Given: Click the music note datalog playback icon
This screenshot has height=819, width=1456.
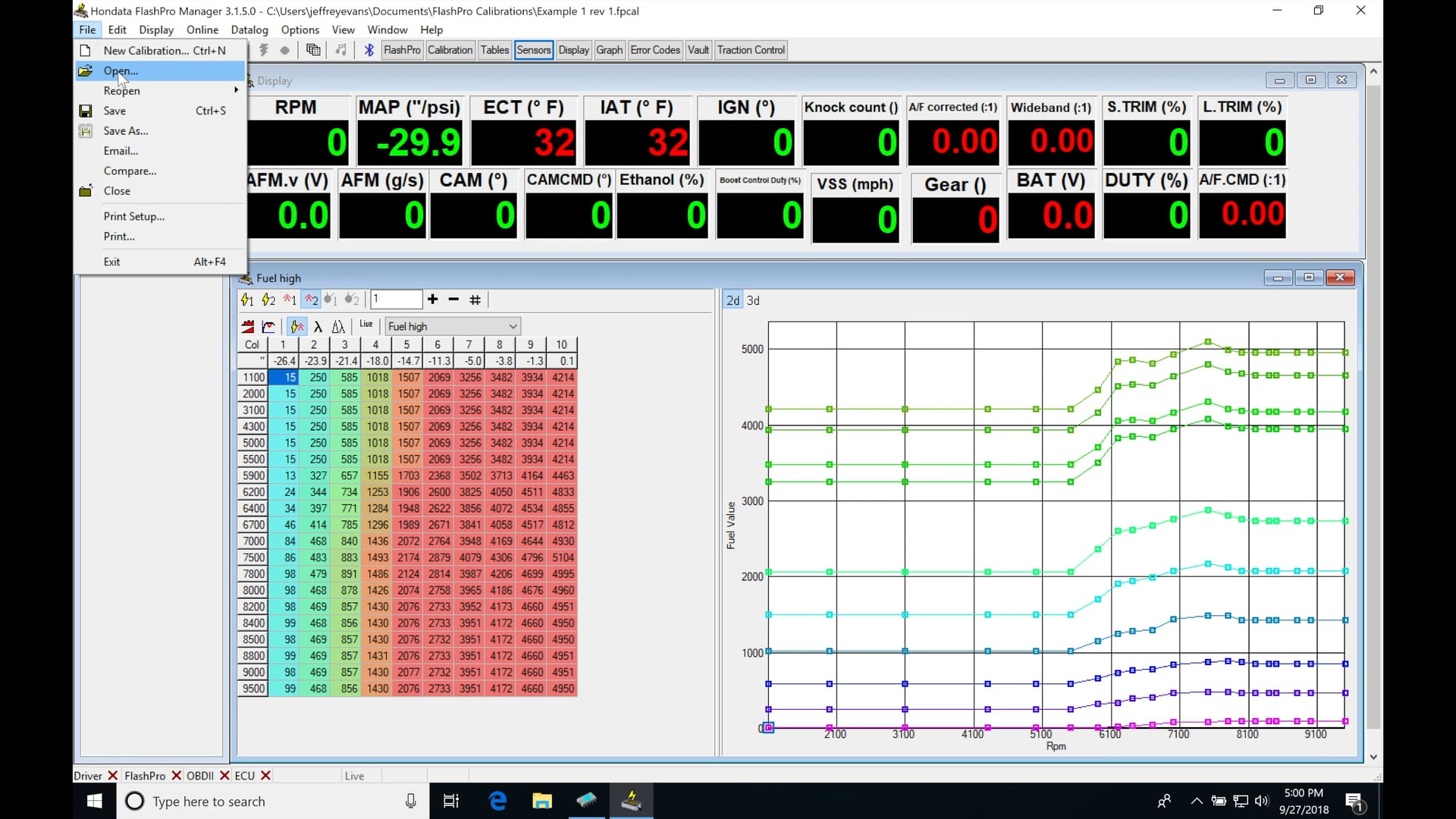Looking at the screenshot, I should pyautogui.click(x=340, y=50).
